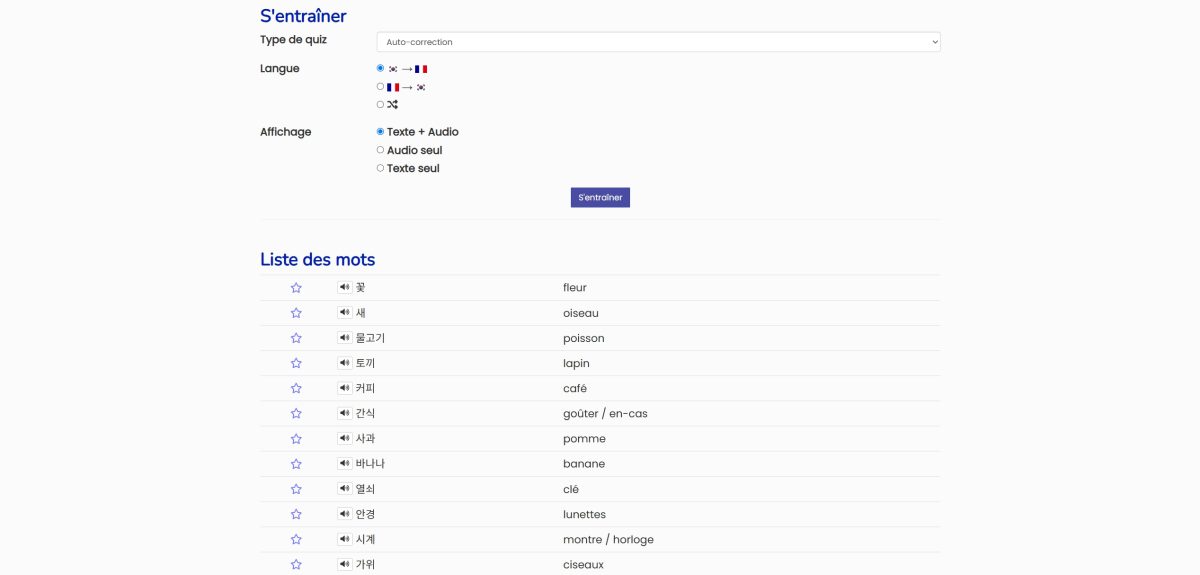This screenshot has width=1200, height=575.
Task: Click the translation 'pomme'
Action: coord(584,439)
